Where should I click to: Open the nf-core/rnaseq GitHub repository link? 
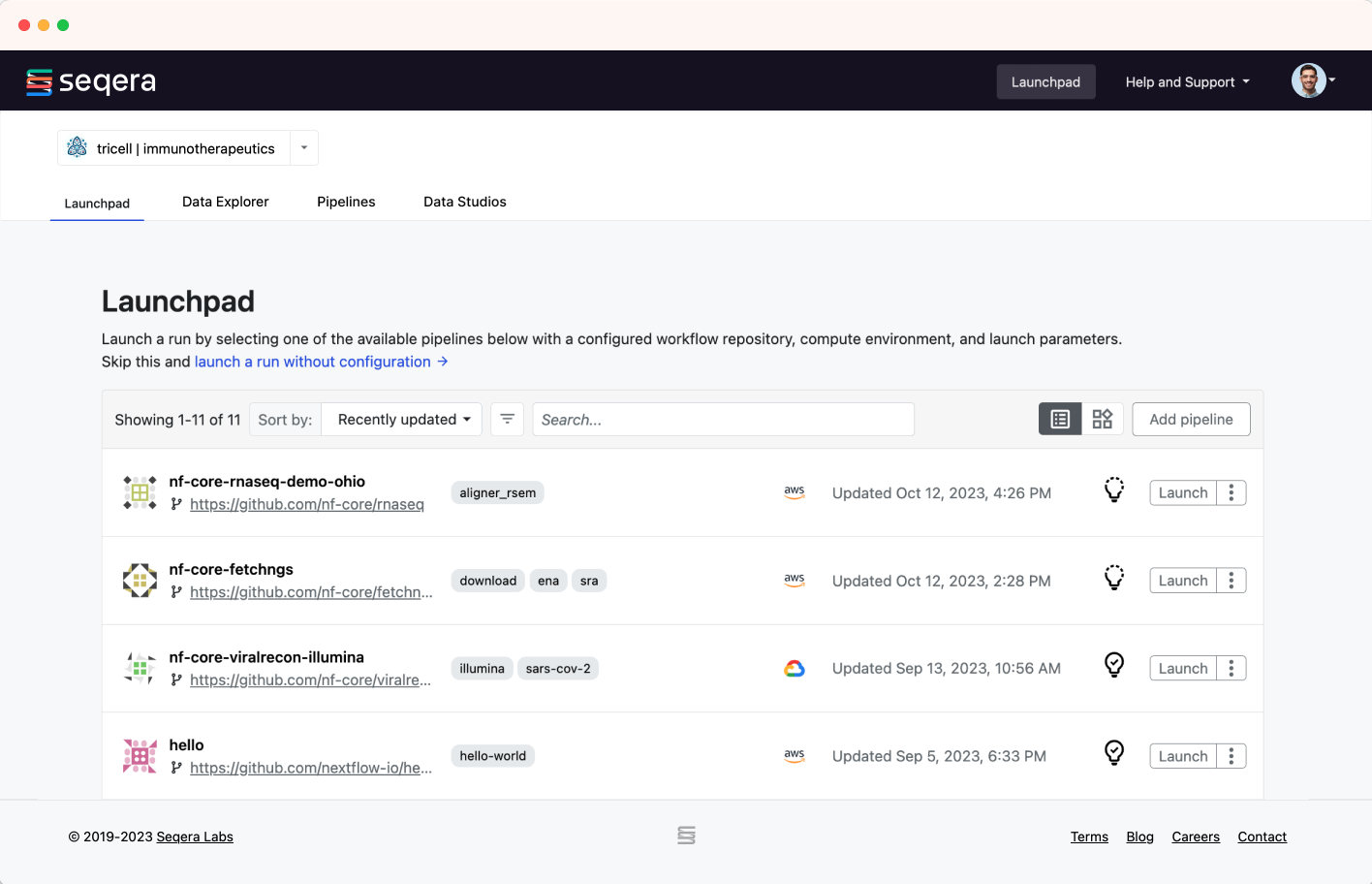click(307, 504)
